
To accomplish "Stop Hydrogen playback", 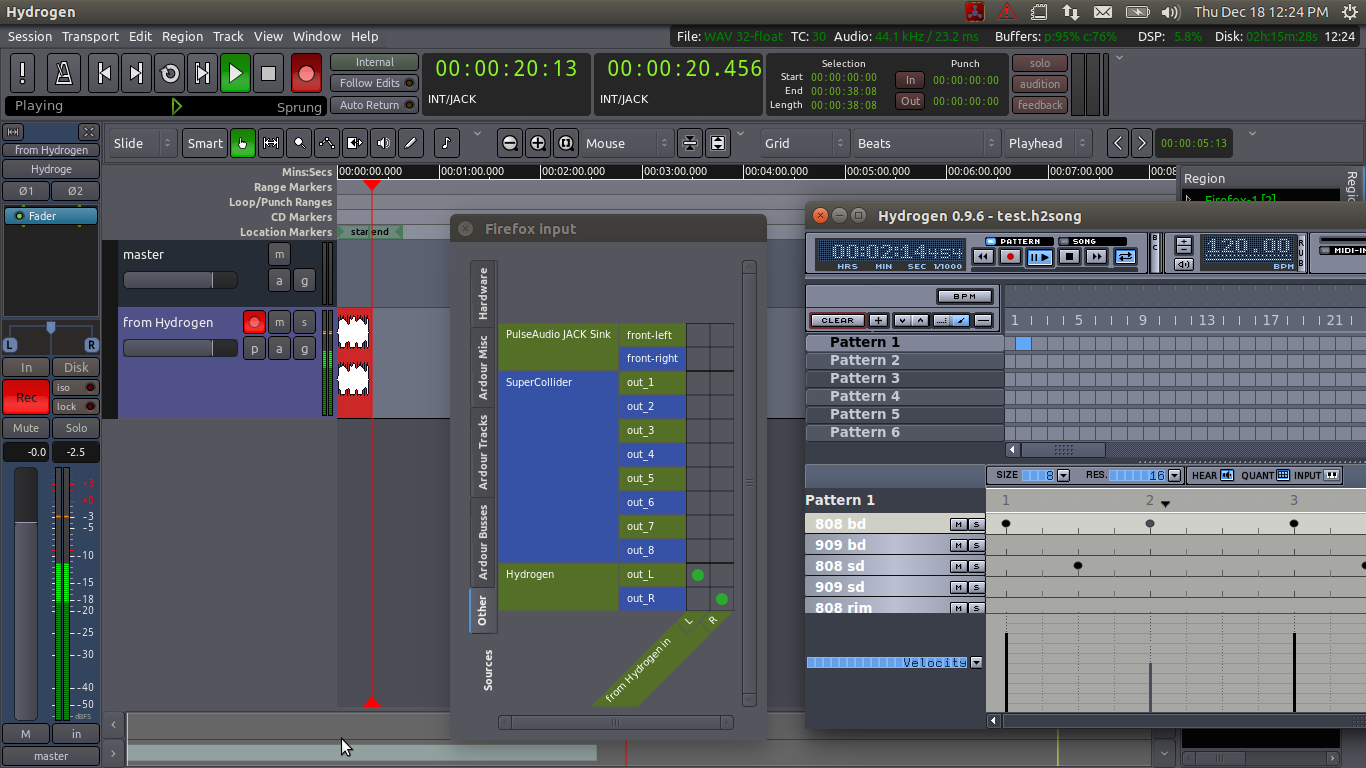I will 1069,257.
